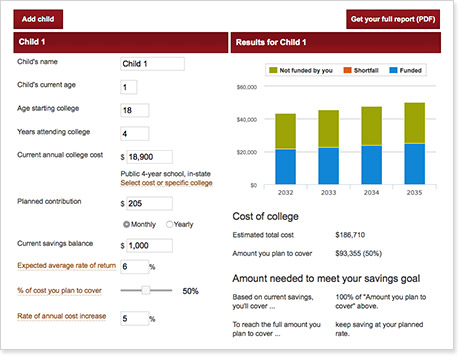This screenshot has height=364, width=464.
Task: Click the Expected average rate of return link
Action: pyautogui.click(x=67, y=266)
